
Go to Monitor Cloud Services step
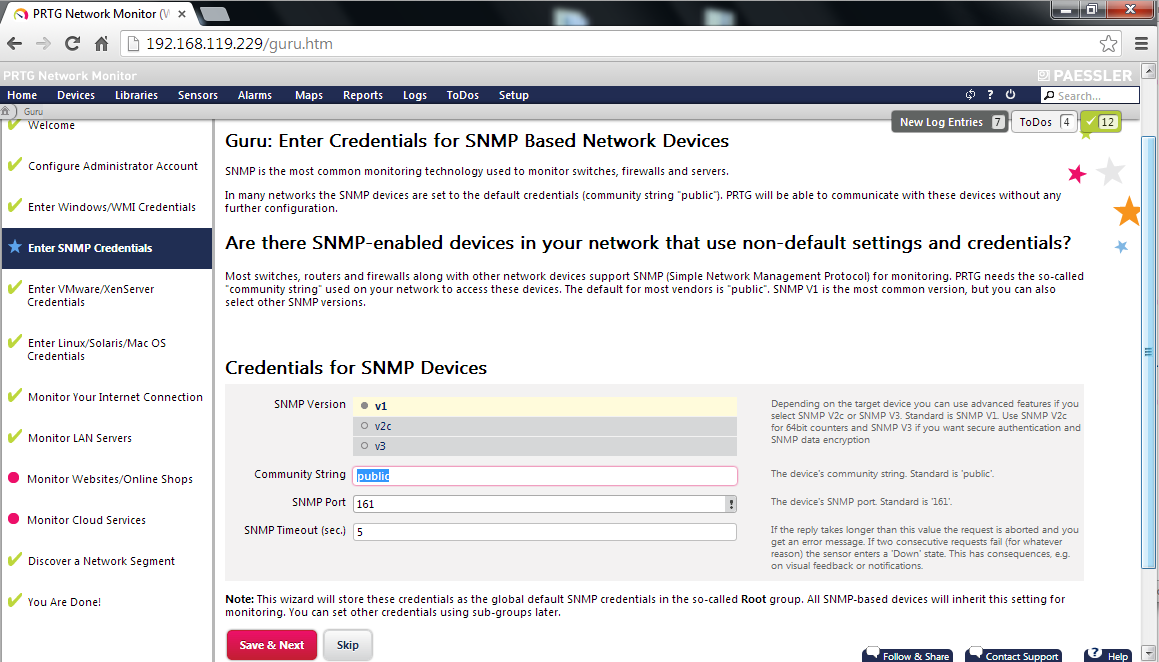coord(86,520)
